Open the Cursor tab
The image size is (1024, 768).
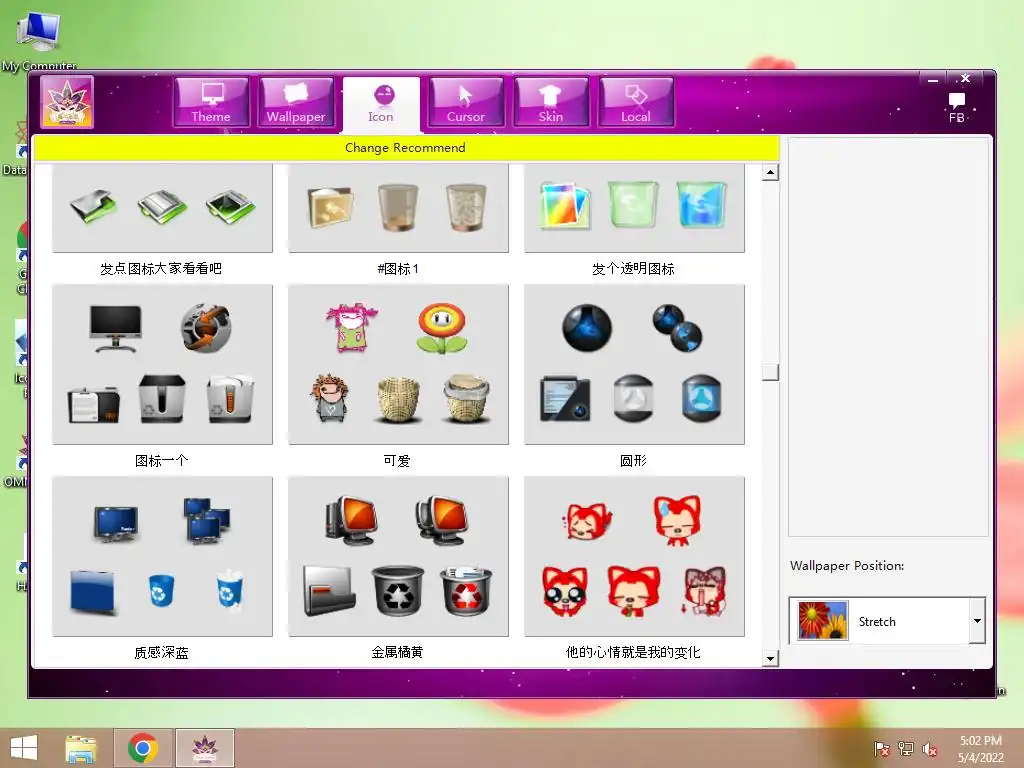pos(466,102)
